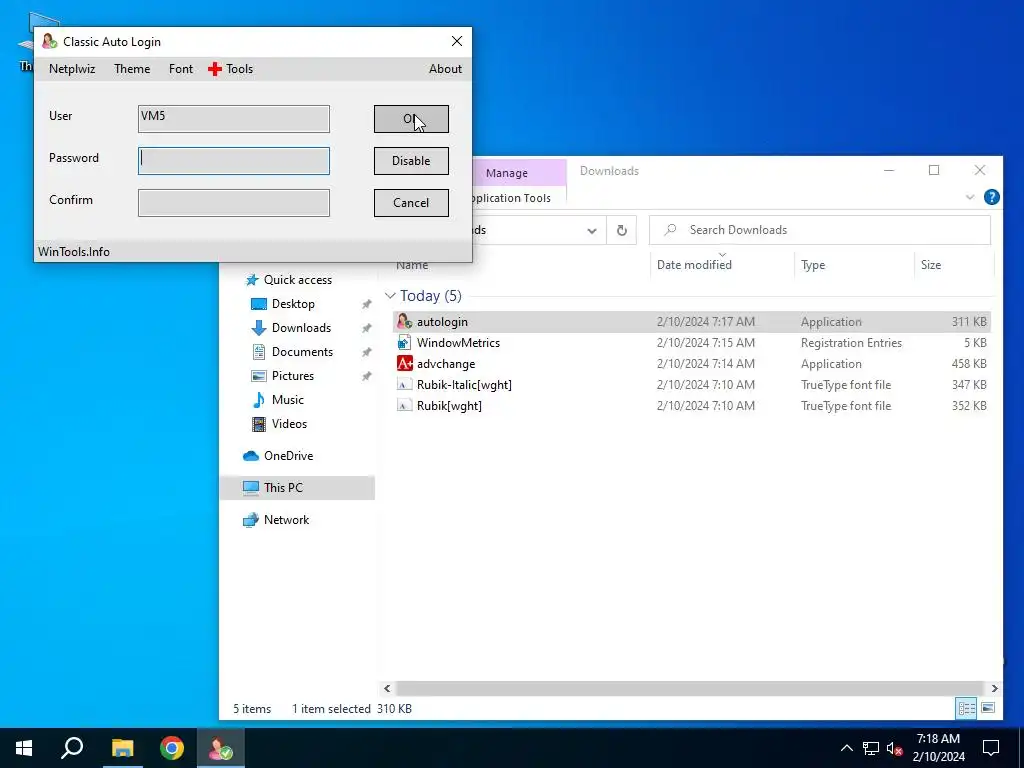Collapse the Today (5) group
This screenshot has width=1024, height=768.
point(390,296)
